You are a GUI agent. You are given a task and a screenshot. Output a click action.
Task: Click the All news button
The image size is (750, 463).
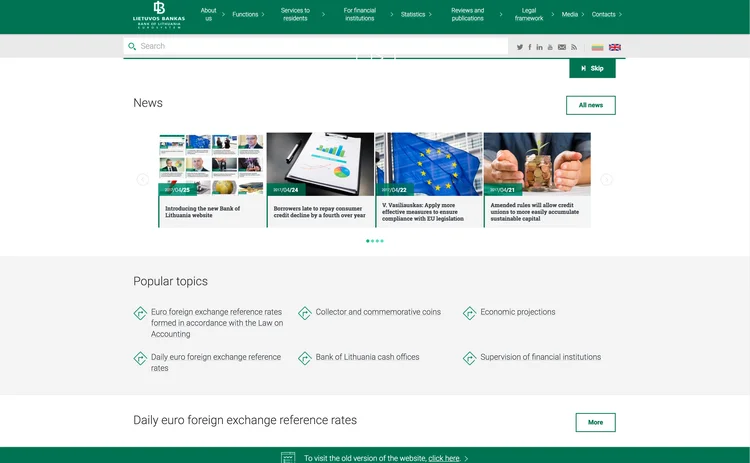(x=590, y=105)
